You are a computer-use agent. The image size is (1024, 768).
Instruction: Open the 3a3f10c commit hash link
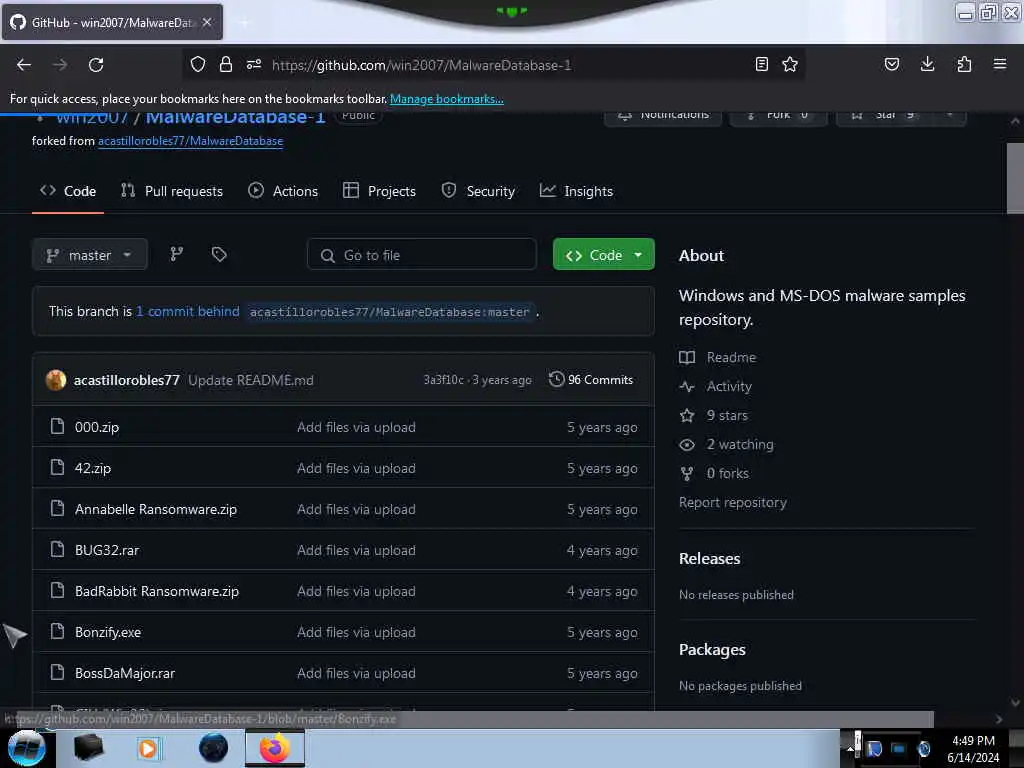[443, 380]
